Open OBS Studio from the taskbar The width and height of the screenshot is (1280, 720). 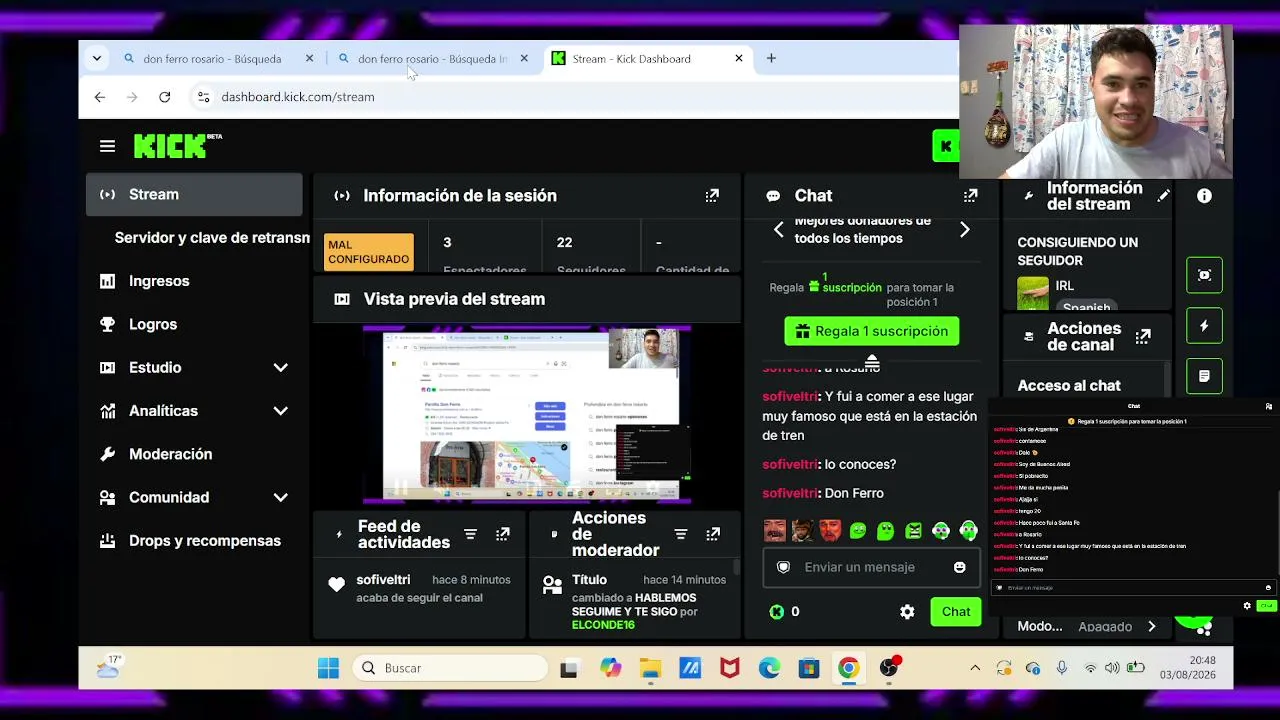pos(888,668)
